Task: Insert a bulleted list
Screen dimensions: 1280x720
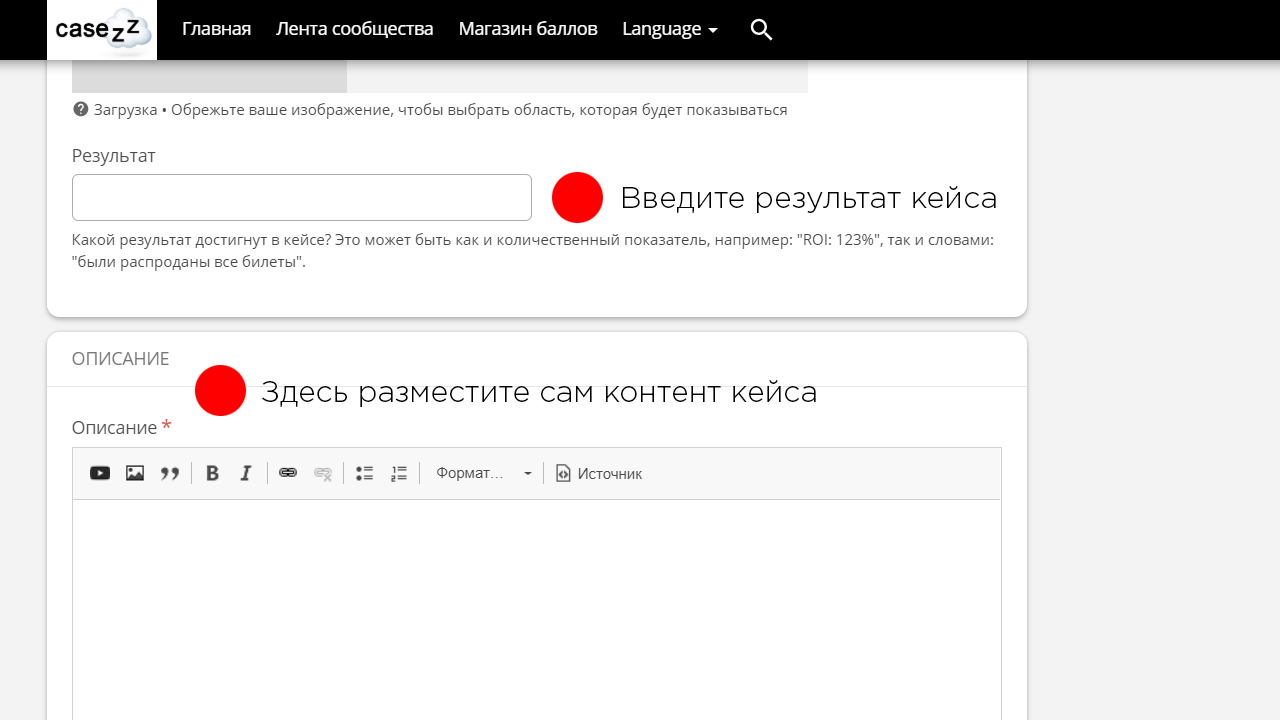Action: (365, 473)
